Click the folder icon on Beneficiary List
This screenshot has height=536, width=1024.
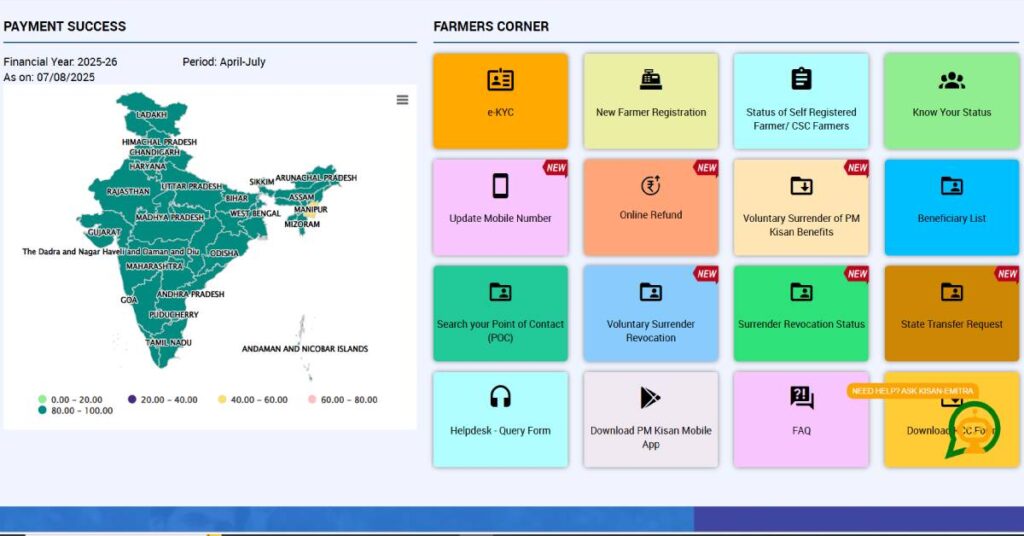tap(952, 186)
